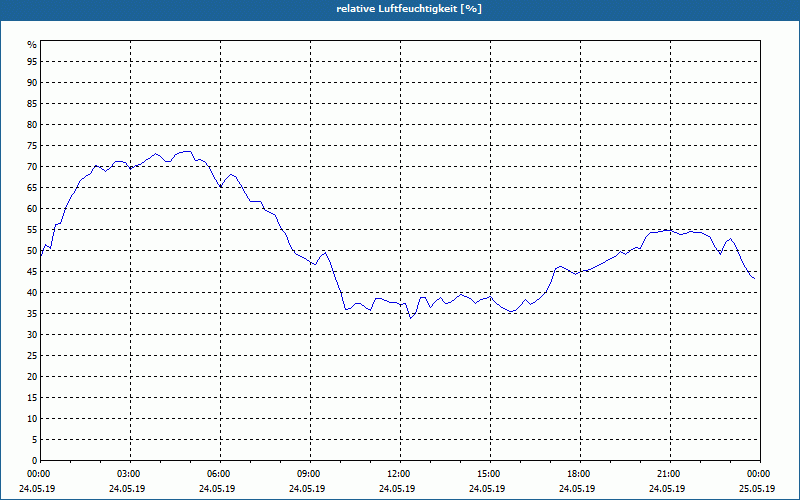Click the 24.05.19 date under 03:00

[127, 489]
